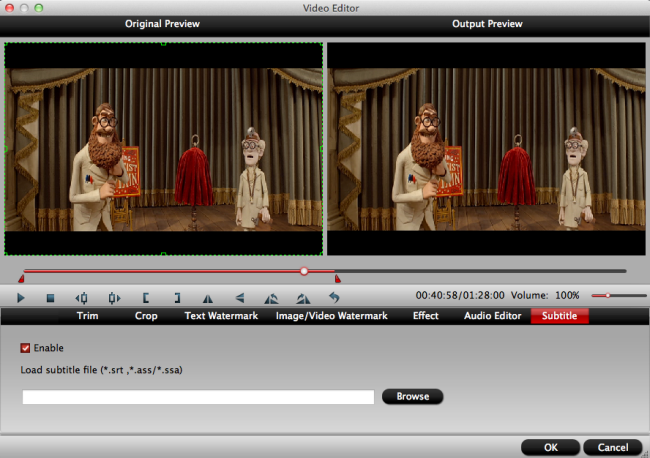Set trim start with left bracket icon
Screen dimensions: 650x458
point(146,298)
